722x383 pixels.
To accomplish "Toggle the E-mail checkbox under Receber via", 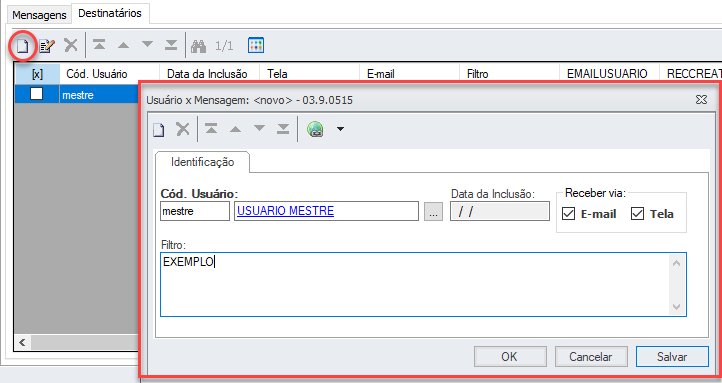I will (569, 214).
